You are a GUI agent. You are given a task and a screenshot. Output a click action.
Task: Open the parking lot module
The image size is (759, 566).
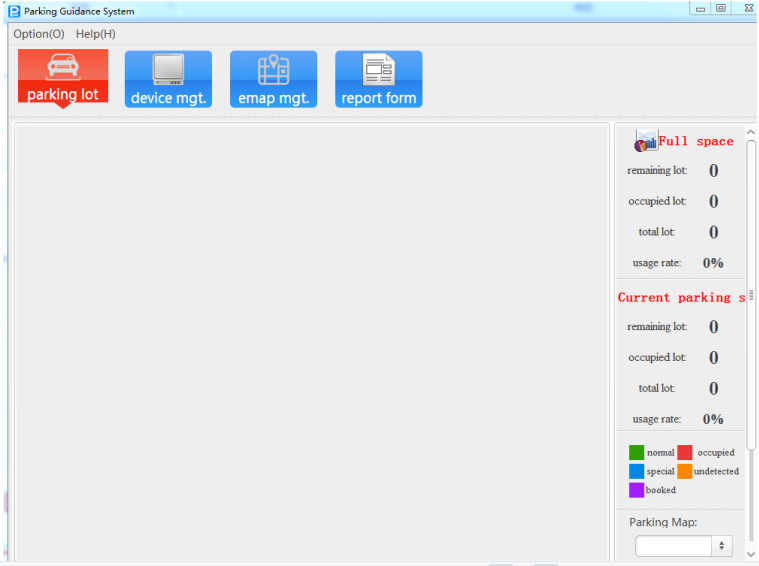point(63,77)
